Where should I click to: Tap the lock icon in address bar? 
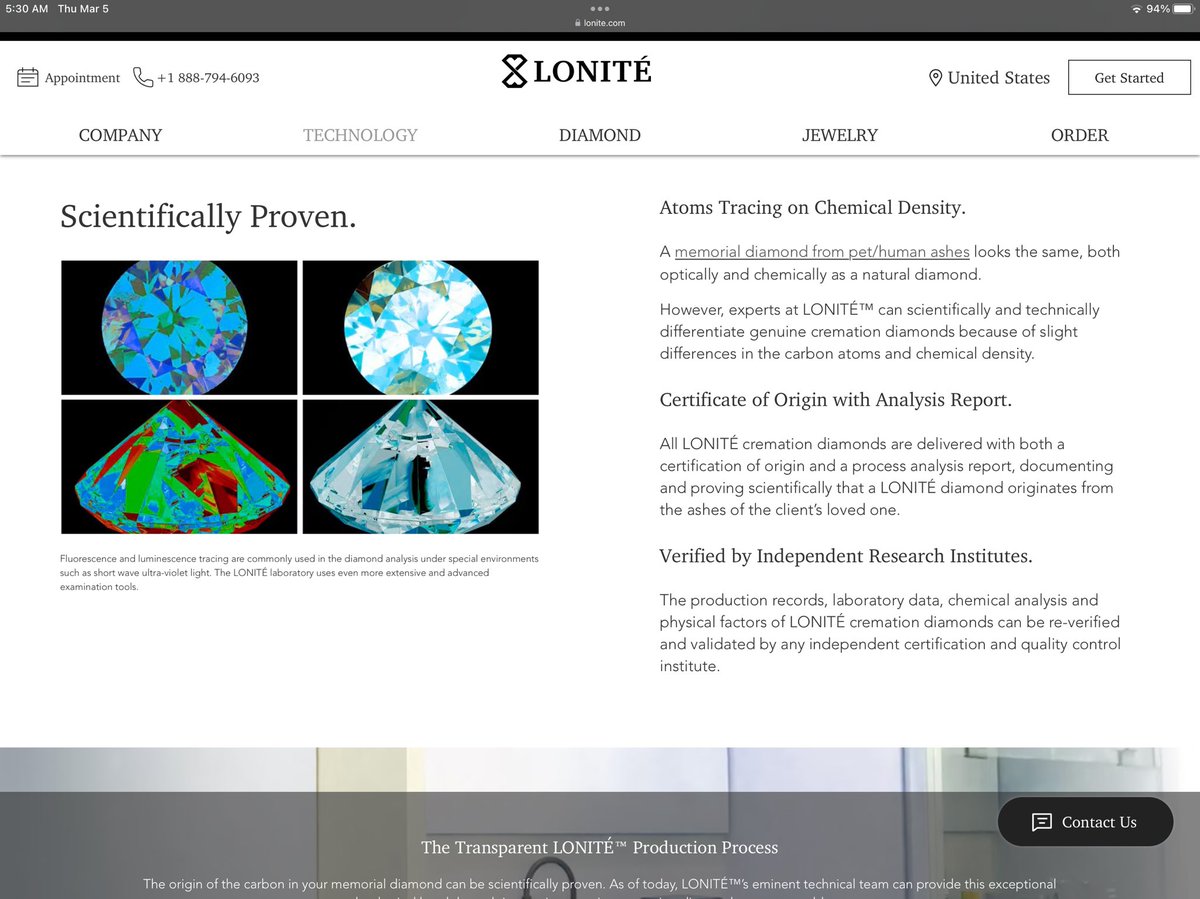click(x=578, y=23)
